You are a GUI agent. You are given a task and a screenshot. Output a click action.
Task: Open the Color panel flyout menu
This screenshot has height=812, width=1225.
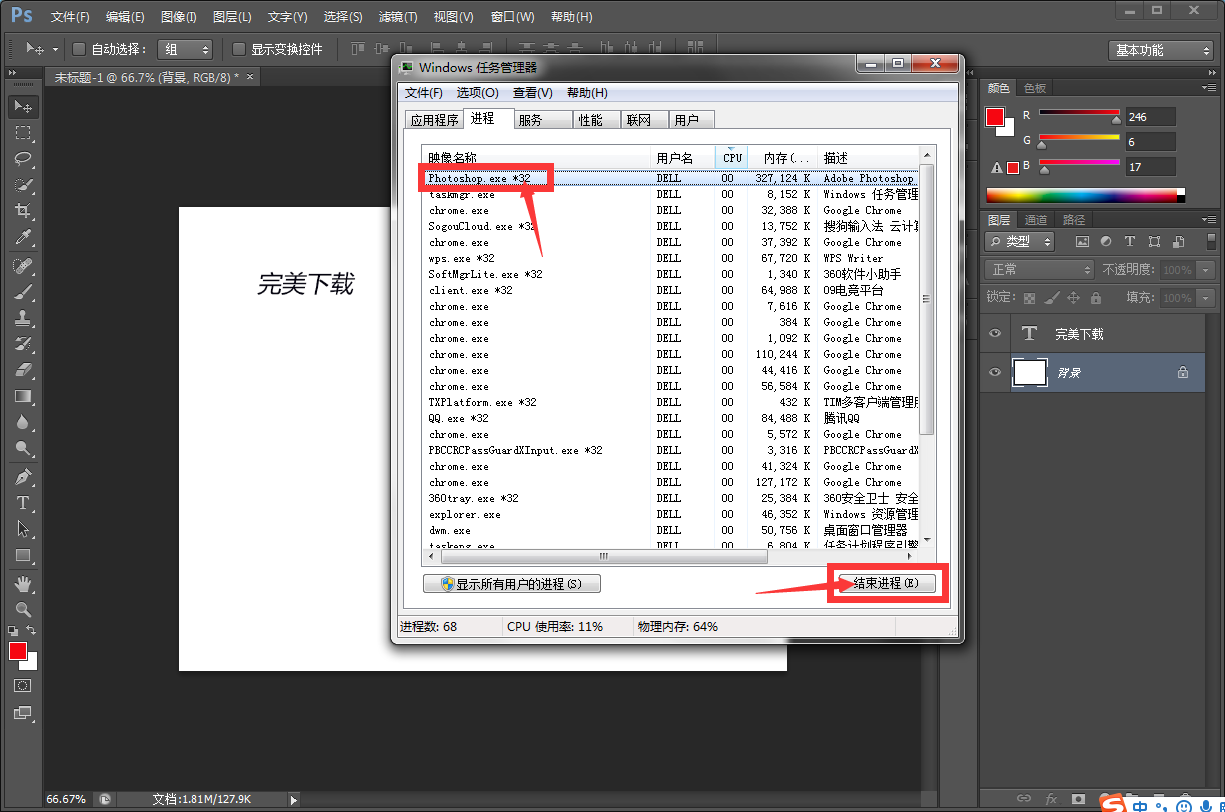click(1208, 88)
